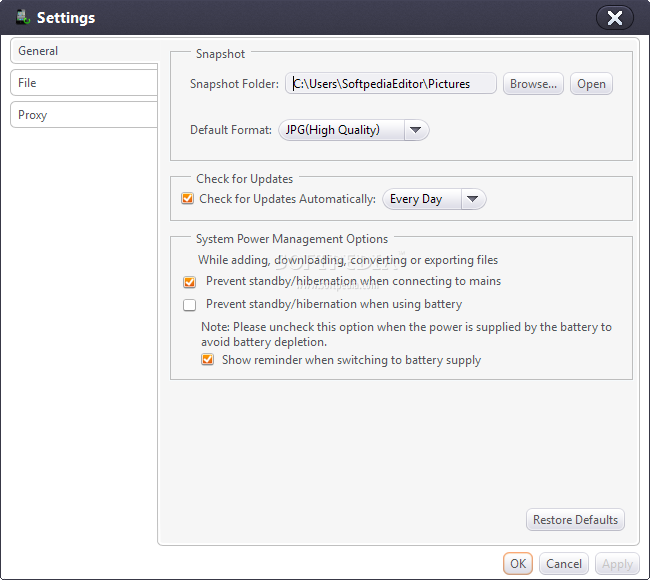
Task: Expand the Every Day update frequency arrow
Action: (473, 199)
